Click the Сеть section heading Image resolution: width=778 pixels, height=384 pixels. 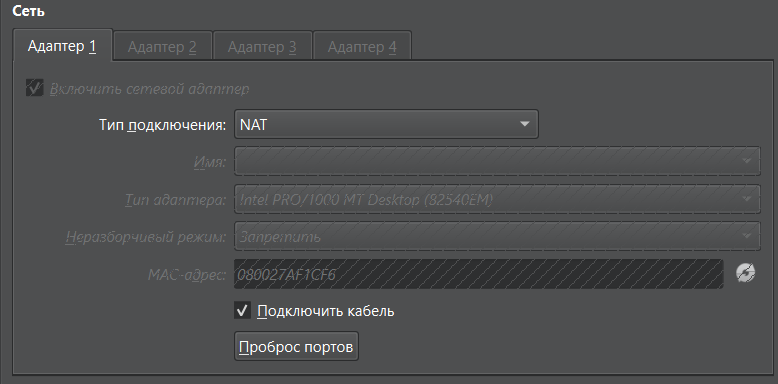pyautogui.click(x=28, y=11)
